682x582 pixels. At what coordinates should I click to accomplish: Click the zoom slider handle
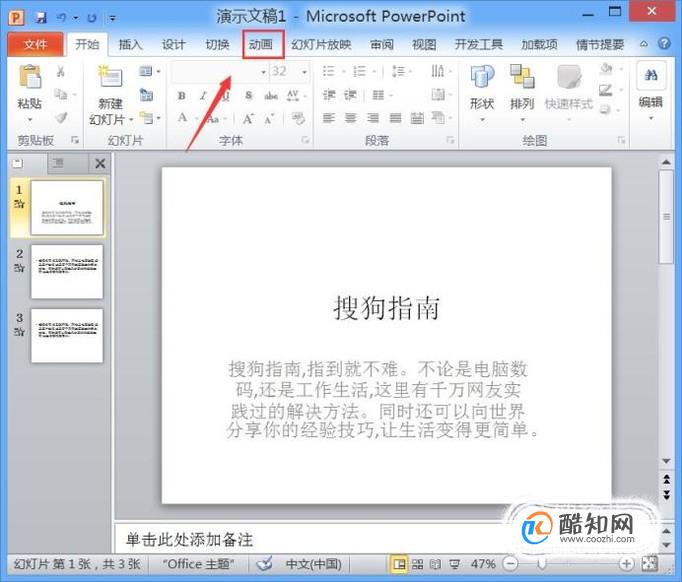tap(541, 564)
